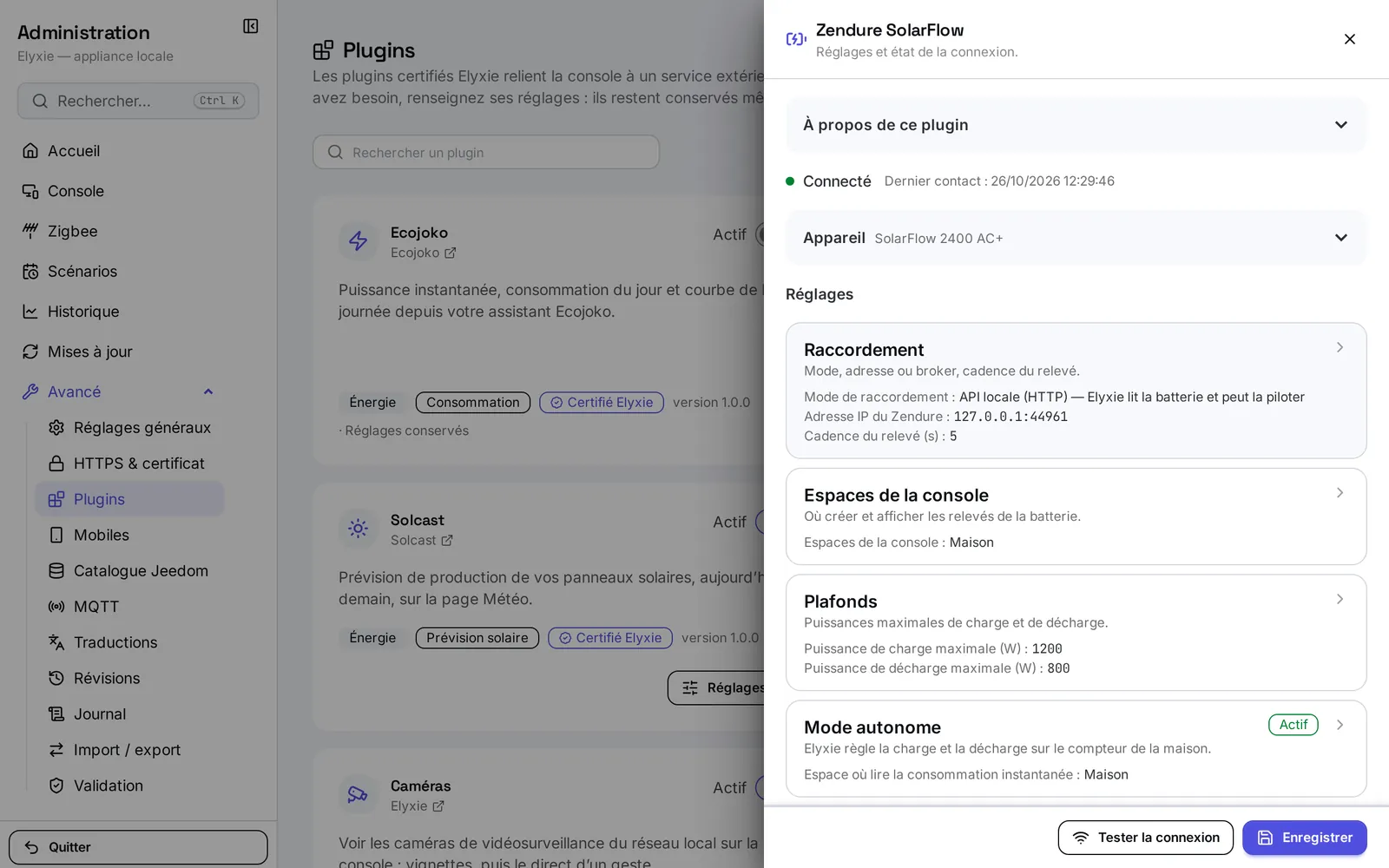Click the HTTPS & certificat lock icon
Screen dimensions: 1389x868
56,464
